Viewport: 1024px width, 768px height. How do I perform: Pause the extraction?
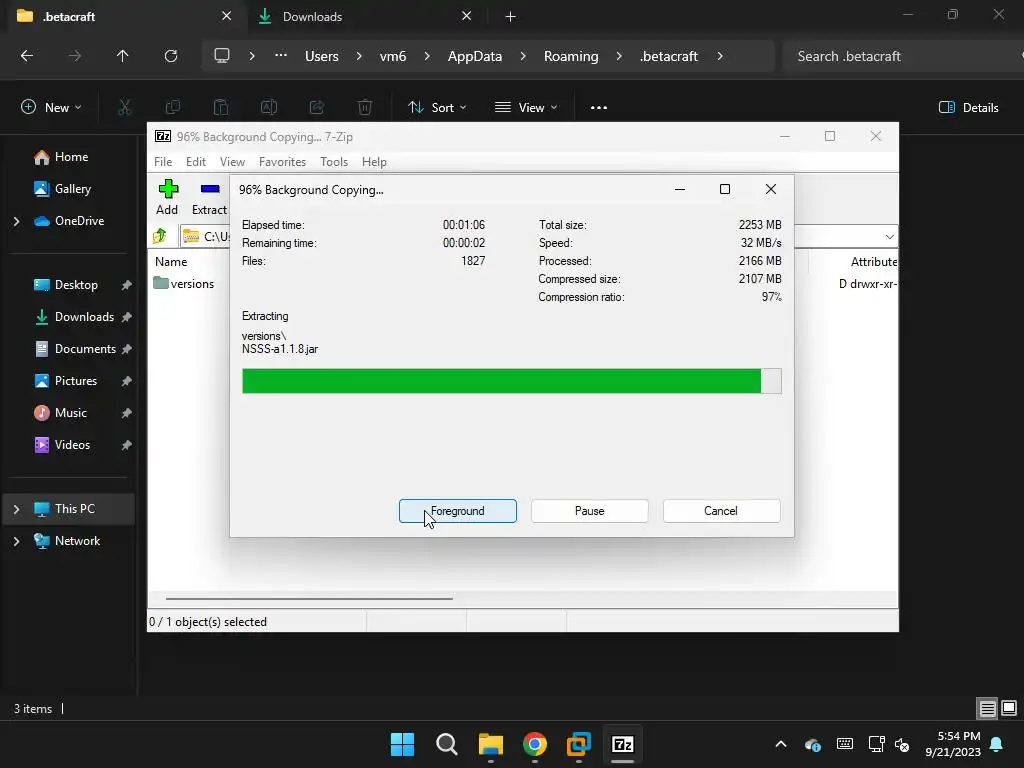(590, 511)
